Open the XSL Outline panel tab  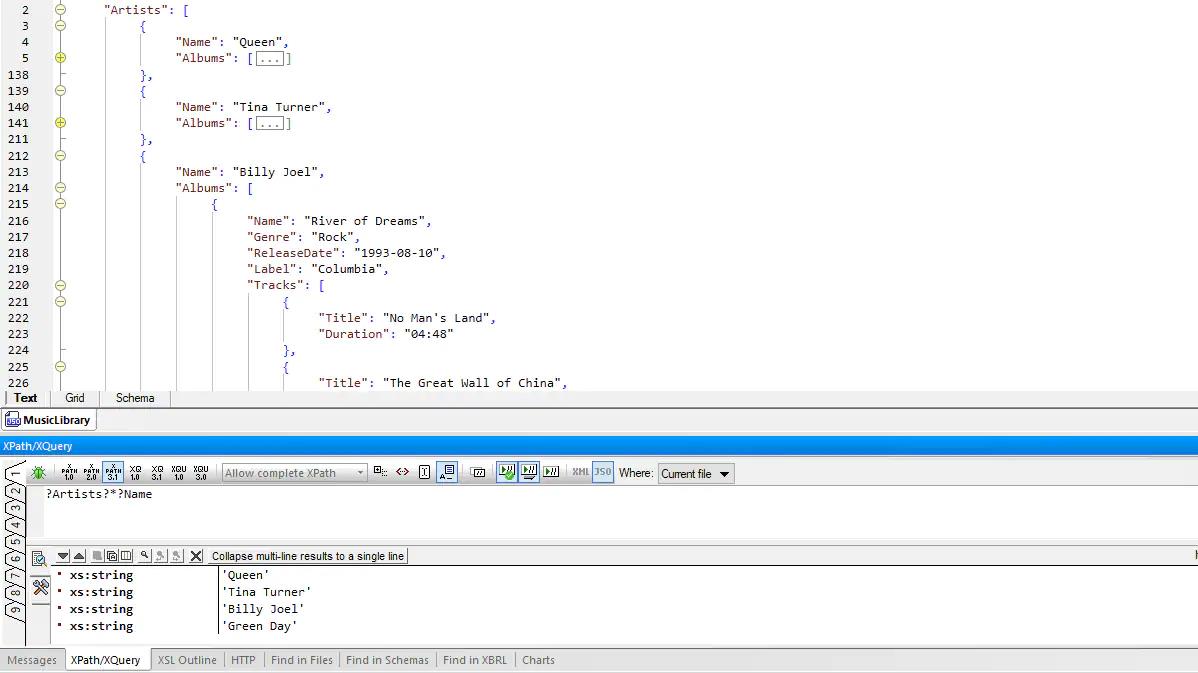(x=187, y=660)
